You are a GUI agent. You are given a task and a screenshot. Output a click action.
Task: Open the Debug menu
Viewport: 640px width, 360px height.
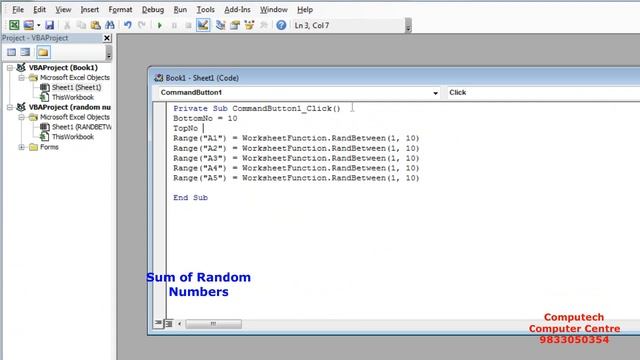click(x=153, y=9)
